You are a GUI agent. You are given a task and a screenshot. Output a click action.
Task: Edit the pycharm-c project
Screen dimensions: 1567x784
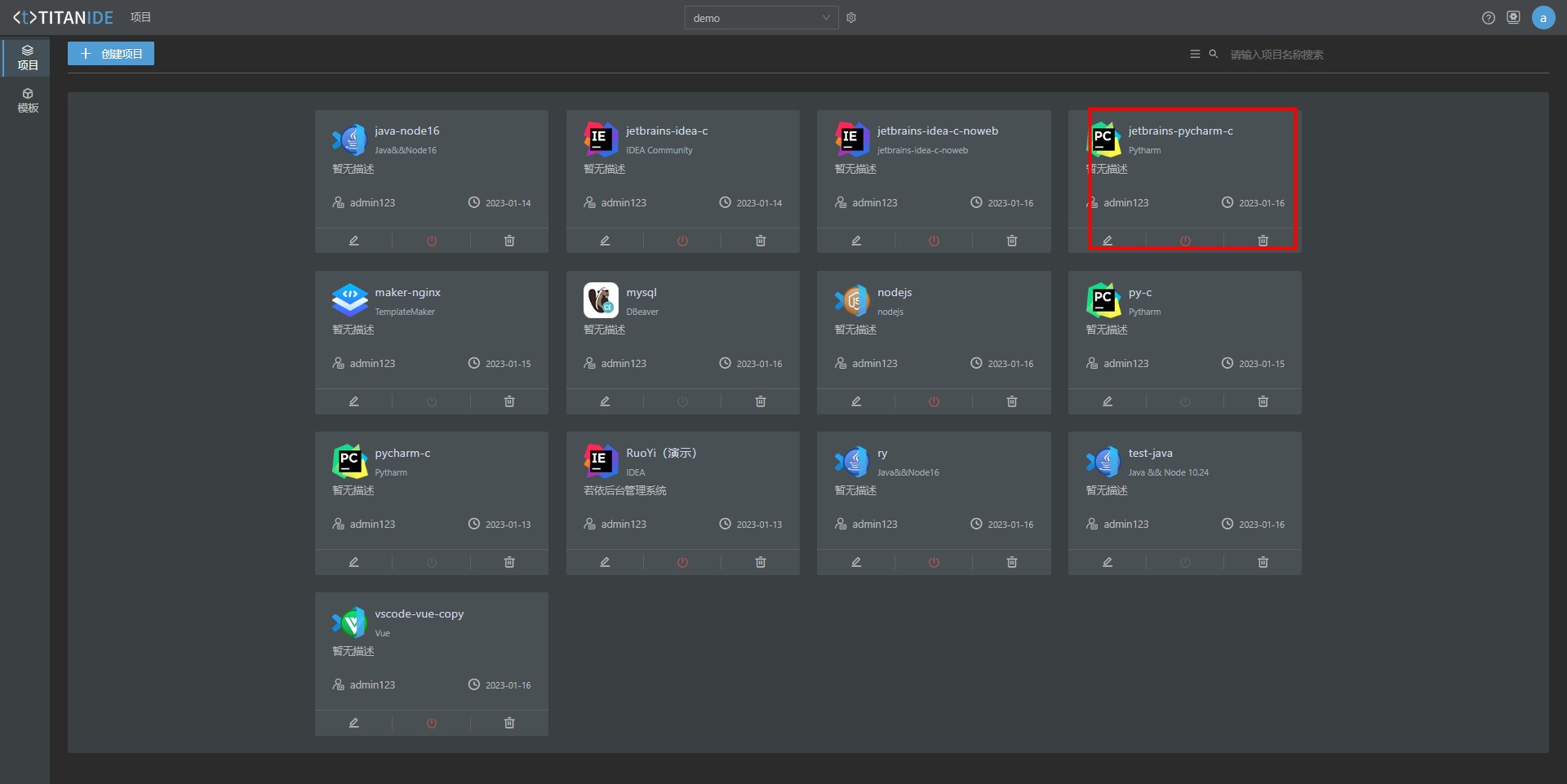[x=353, y=562]
